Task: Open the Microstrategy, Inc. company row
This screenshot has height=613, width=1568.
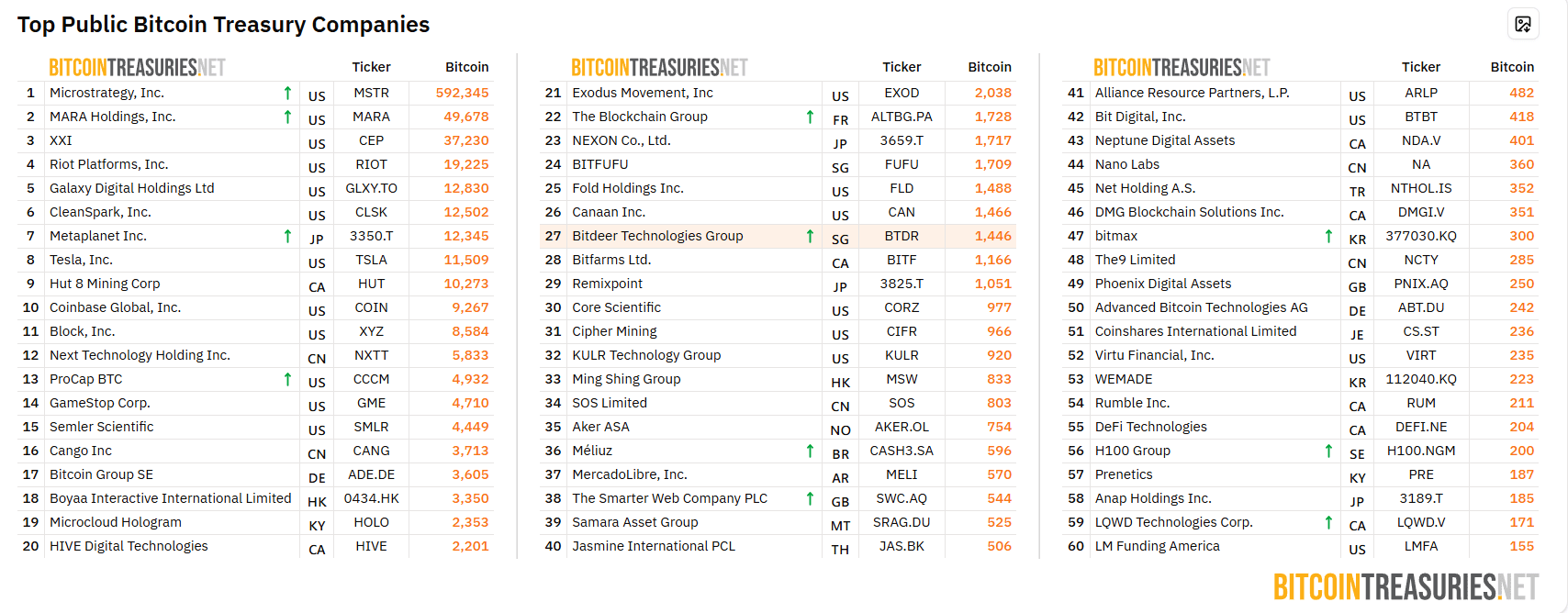Action: pos(255,93)
